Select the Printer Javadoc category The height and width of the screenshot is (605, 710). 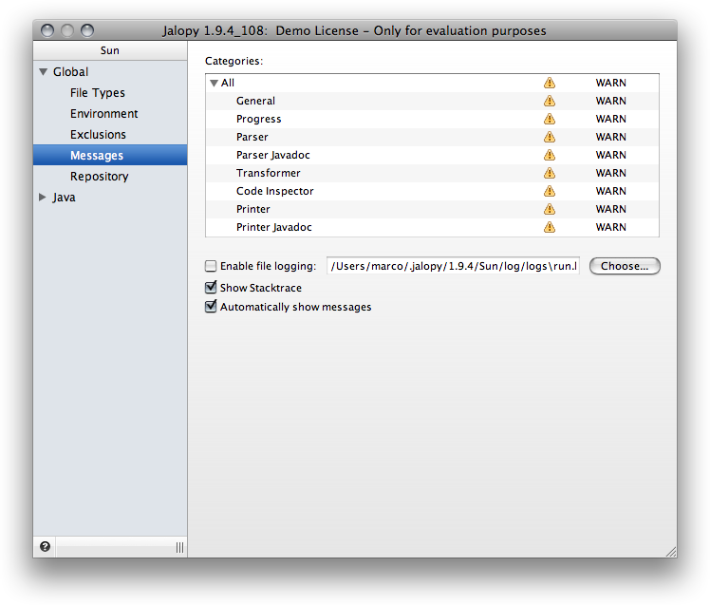tap(432, 227)
